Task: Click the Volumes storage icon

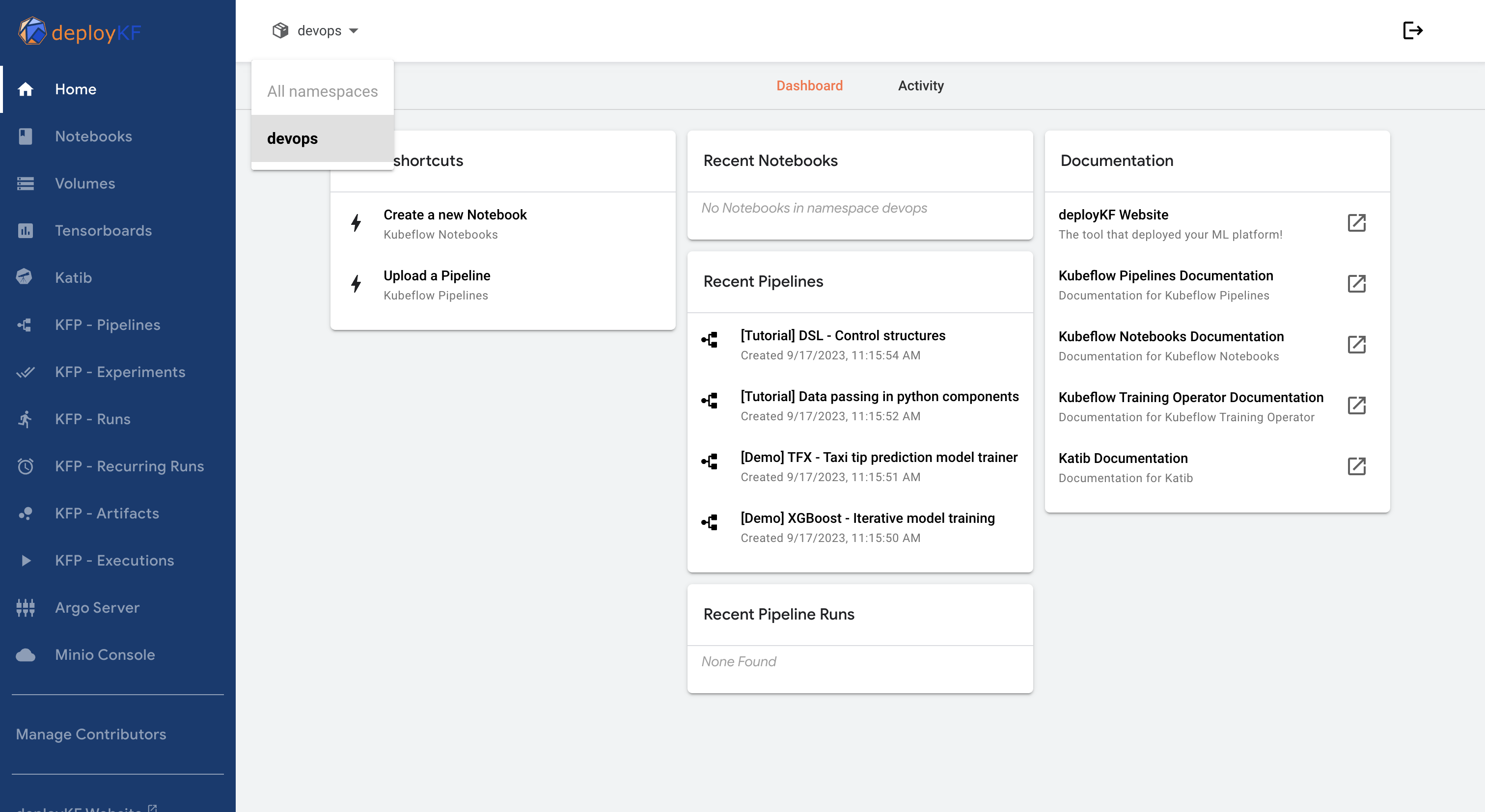Action: [x=26, y=183]
